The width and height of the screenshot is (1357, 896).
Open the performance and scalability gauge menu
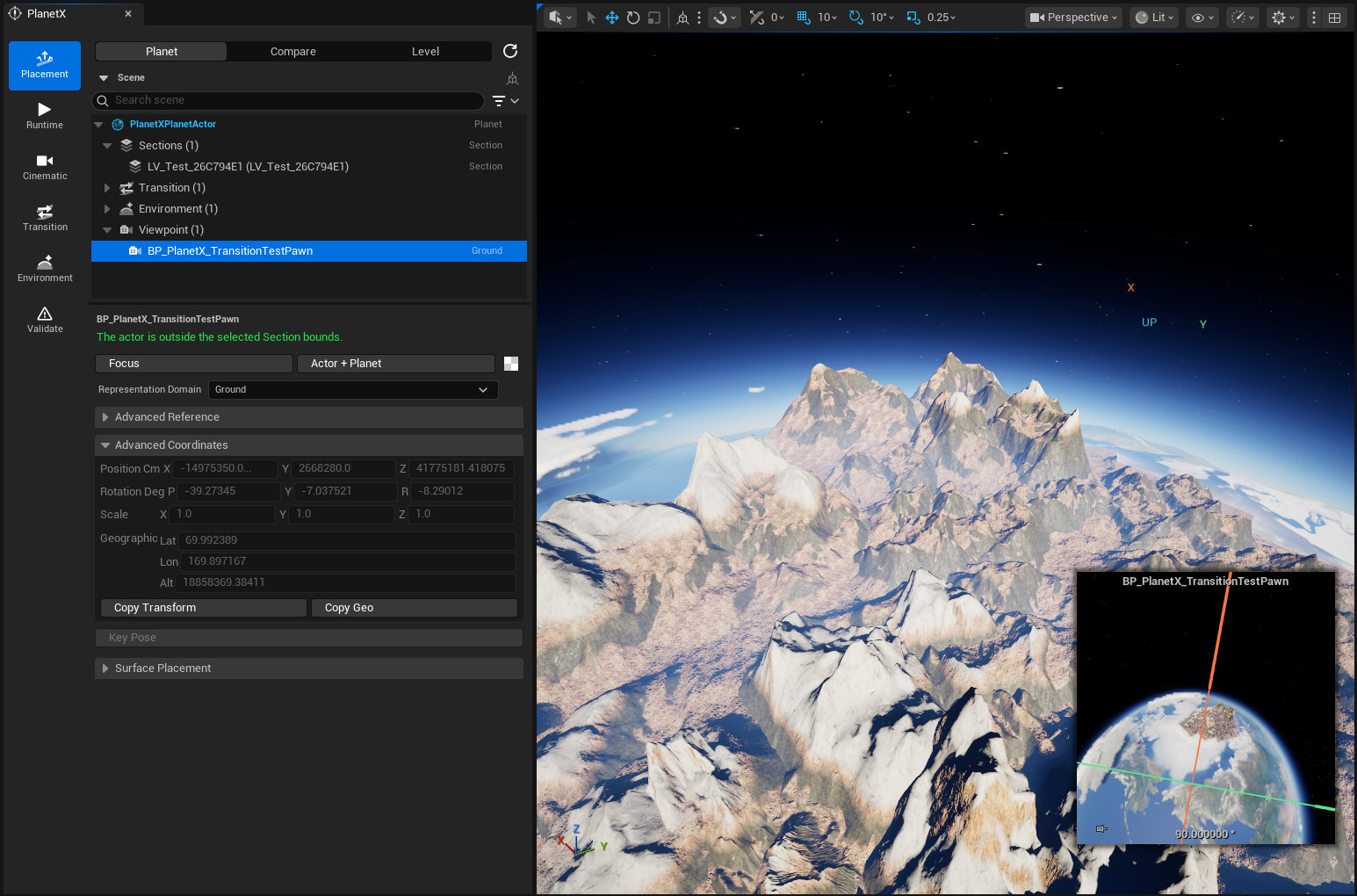pos(1243,18)
